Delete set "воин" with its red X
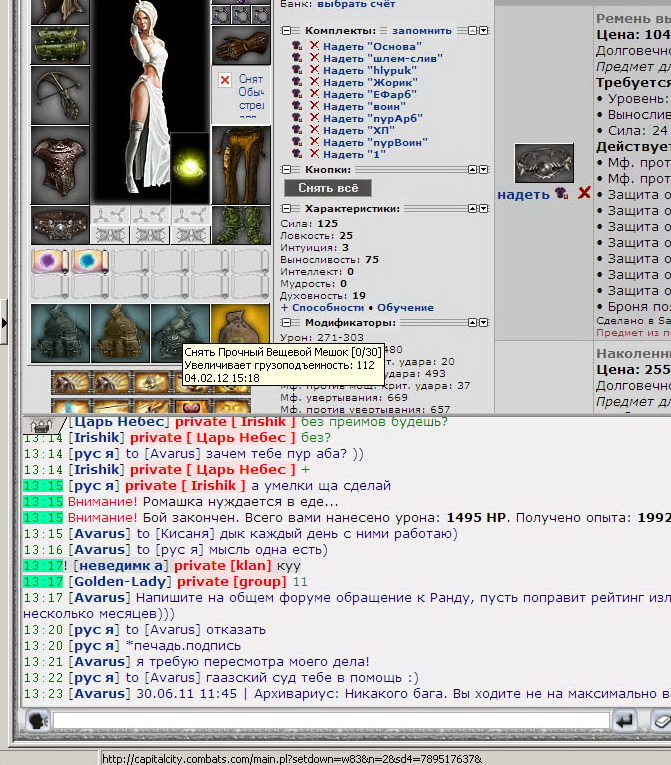Viewport: 671px width, 765px height. click(314, 106)
